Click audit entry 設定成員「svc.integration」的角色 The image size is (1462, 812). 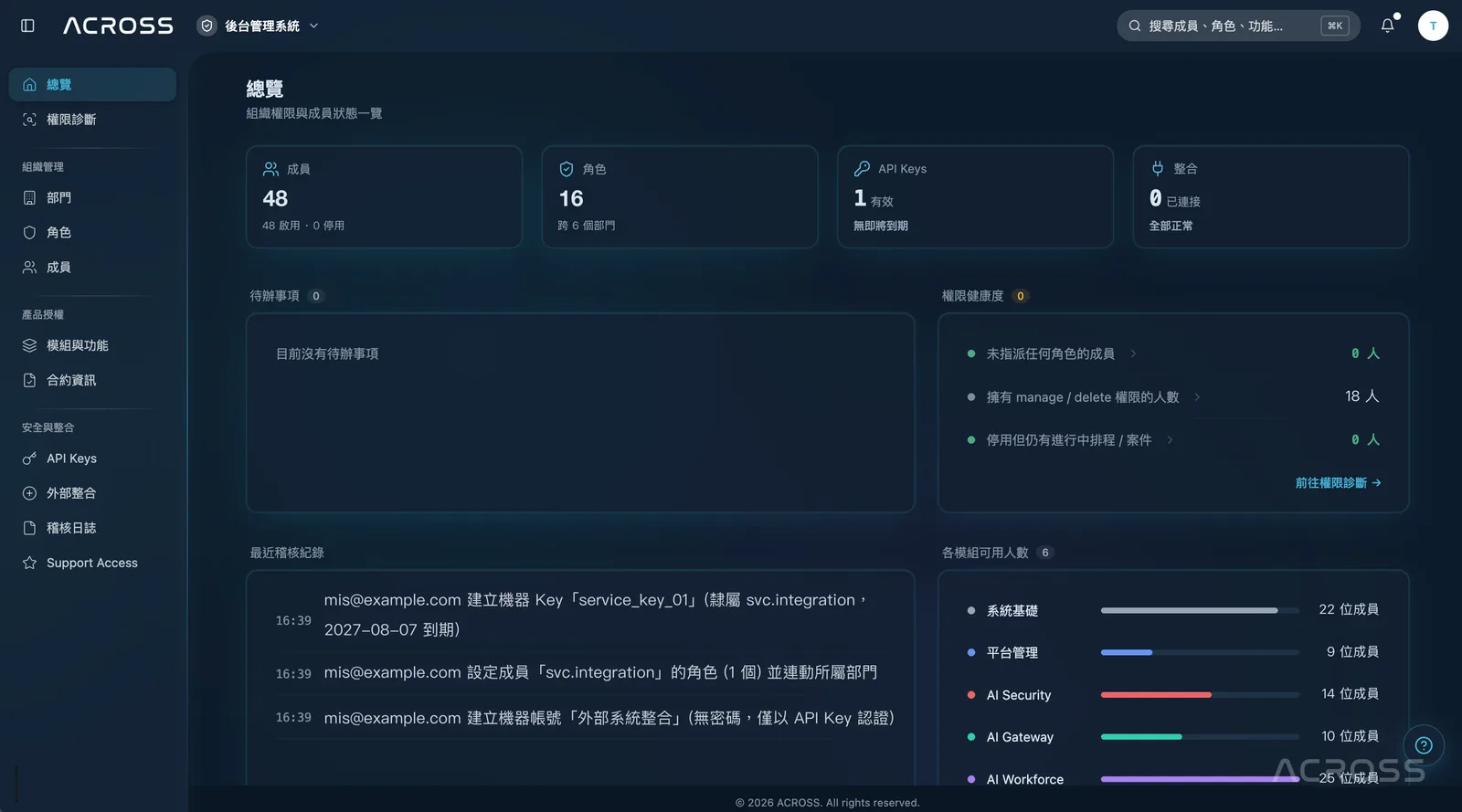click(585, 673)
